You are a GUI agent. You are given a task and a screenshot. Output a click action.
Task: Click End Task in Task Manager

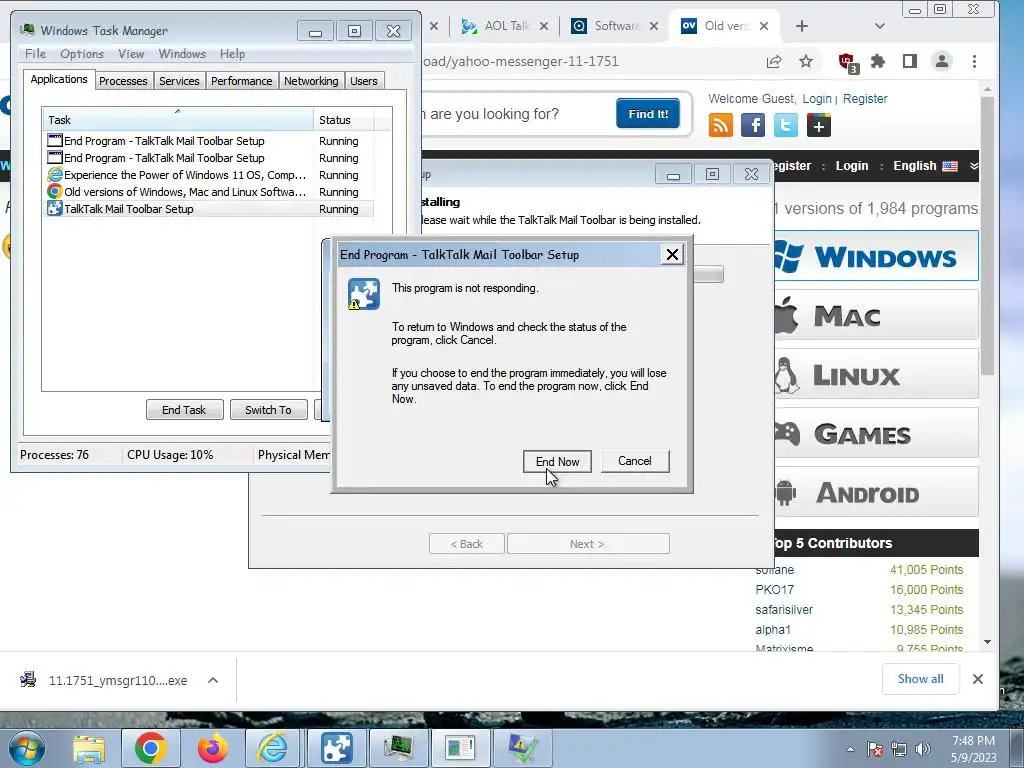(184, 410)
